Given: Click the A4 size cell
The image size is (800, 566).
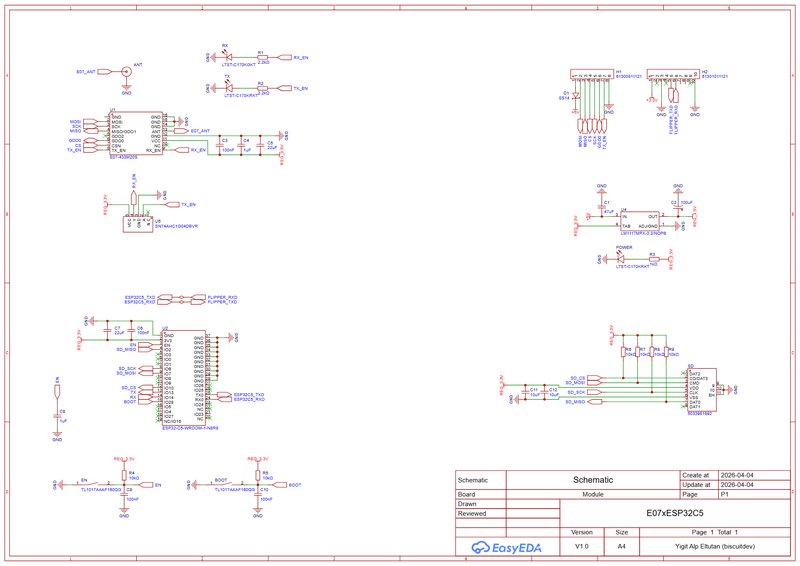Looking at the screenshot, I should (x=621, y=546).
